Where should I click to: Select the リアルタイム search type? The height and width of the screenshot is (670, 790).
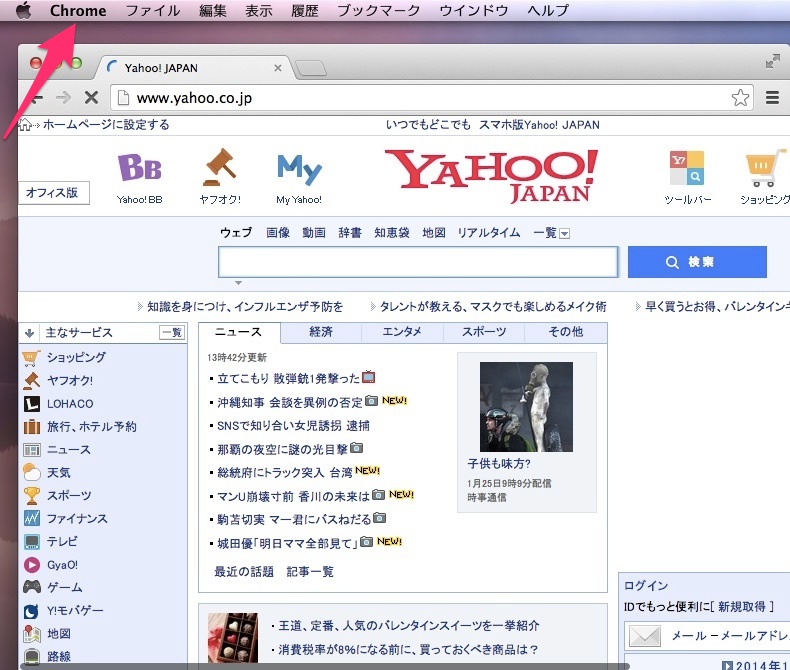coord(489,233)
